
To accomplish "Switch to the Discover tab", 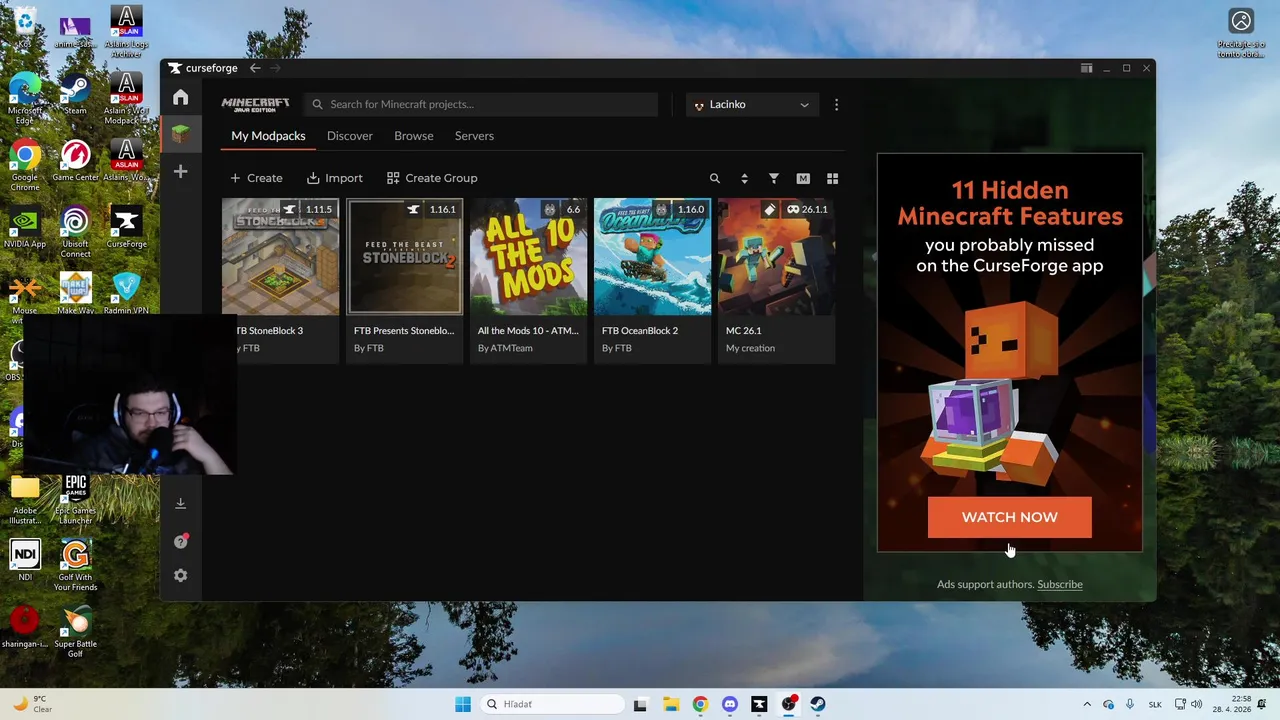I will click(x=350, y=136).
